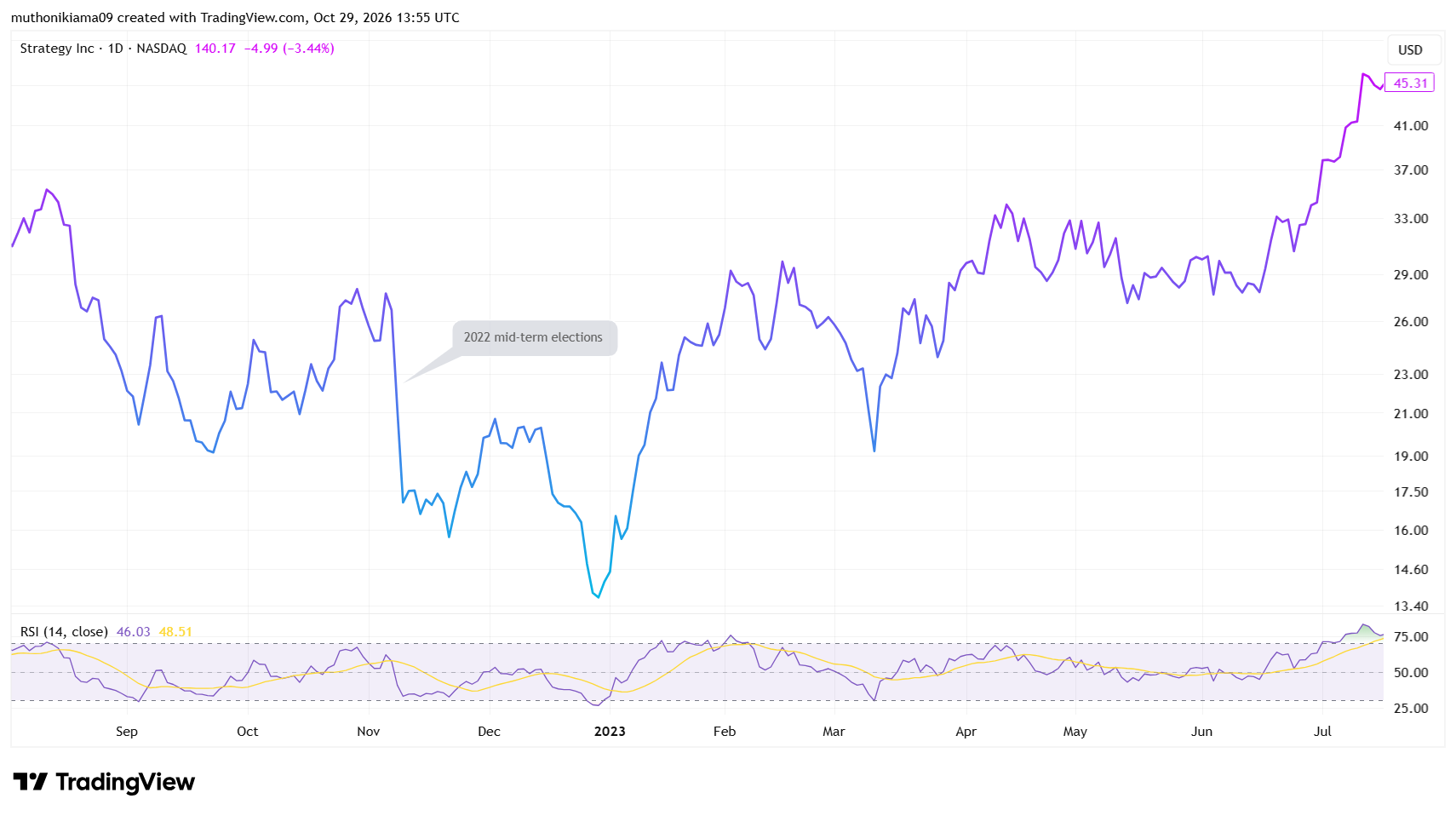Image resolution: width=1456 pixels, height=816 pixels.
Task: Click the TradingView logo icon
Action: [31, 782]
